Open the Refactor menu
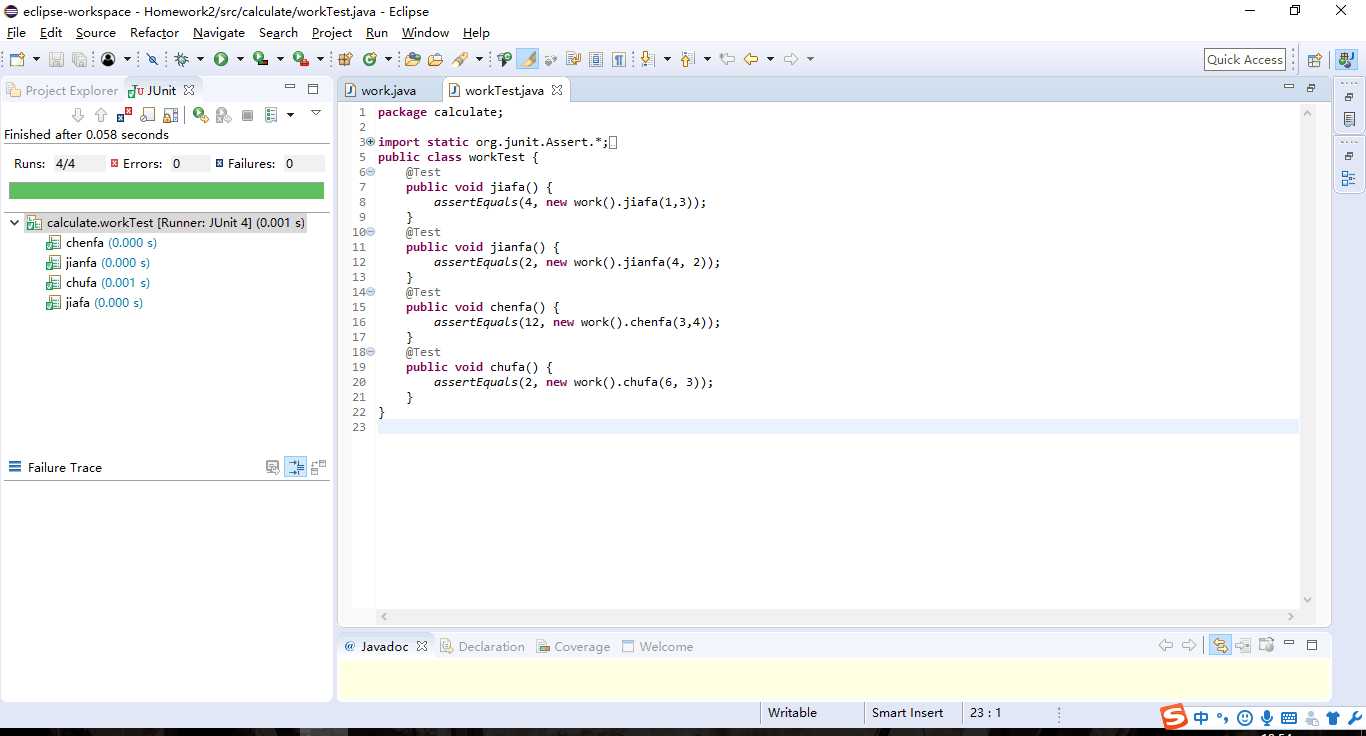The height and width of the screenshot is (736, 1366). tap(154, 33)
